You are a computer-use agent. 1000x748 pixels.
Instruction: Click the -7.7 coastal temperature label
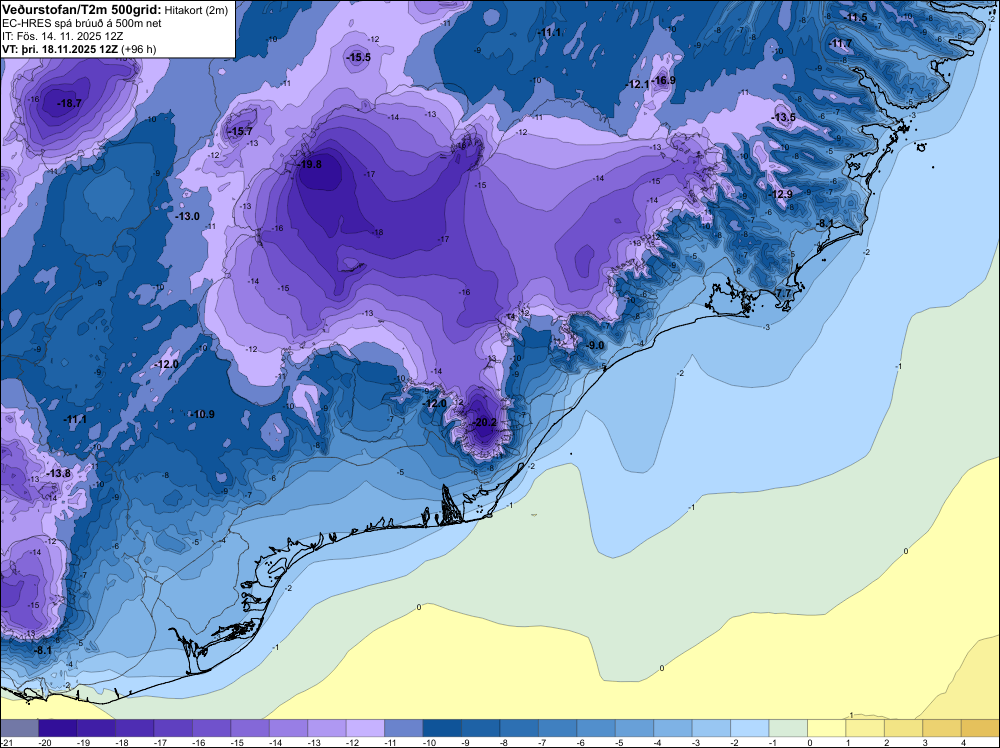tap(783, 293)
